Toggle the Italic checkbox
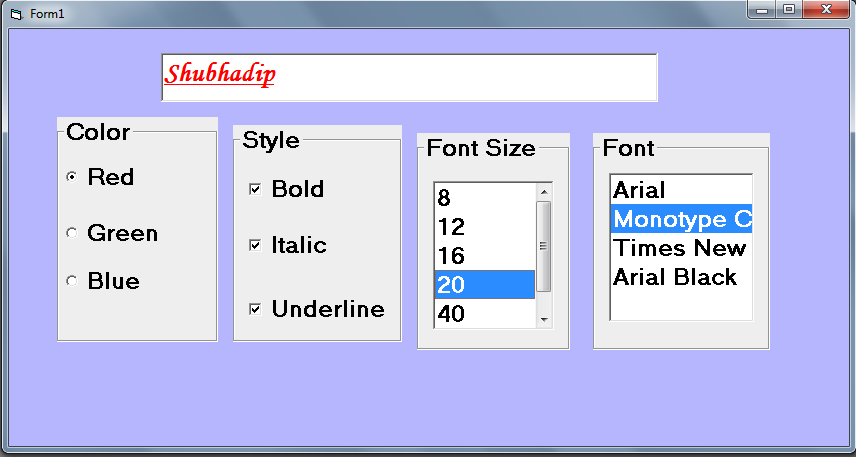 (255, 245)
